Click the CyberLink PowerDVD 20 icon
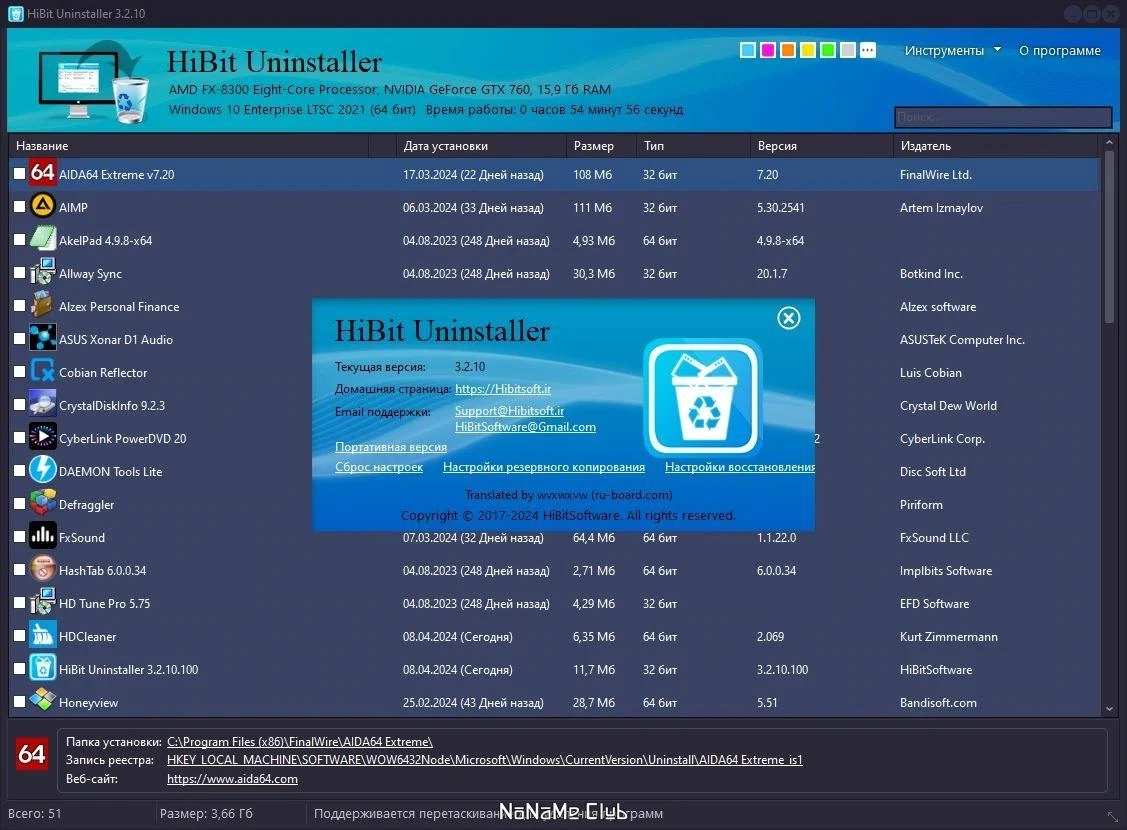 [42, 438]
